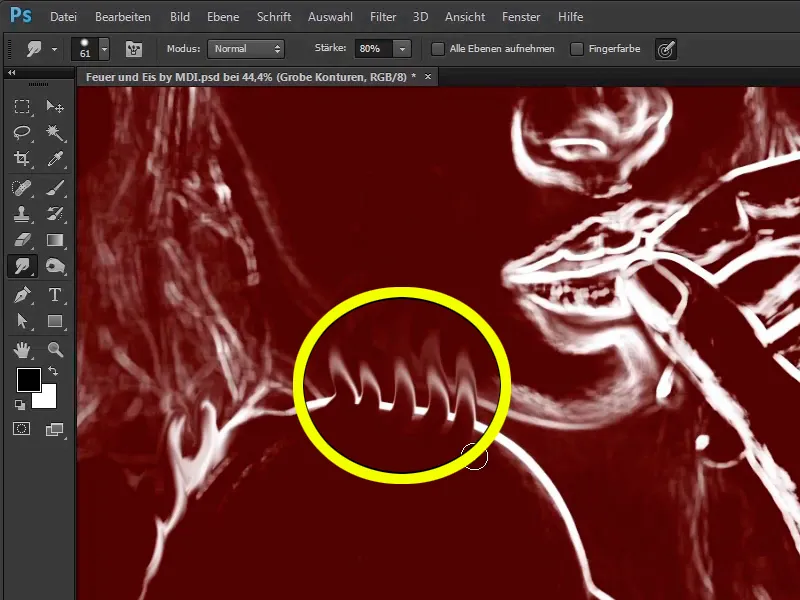Open the Datei menu
800x600 pixels.
click(63, 17)
